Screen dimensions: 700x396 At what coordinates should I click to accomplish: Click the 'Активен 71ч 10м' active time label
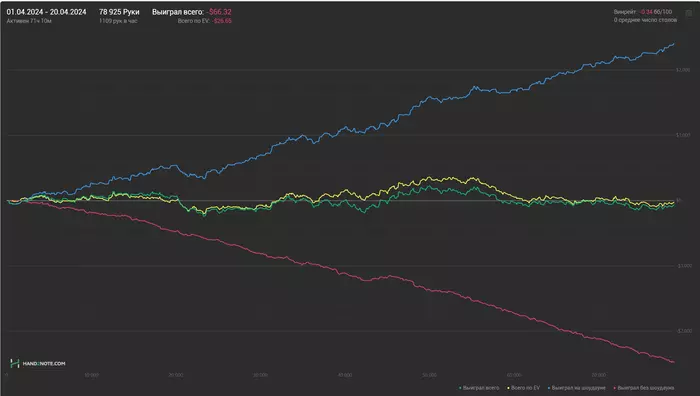click(29, 21)
